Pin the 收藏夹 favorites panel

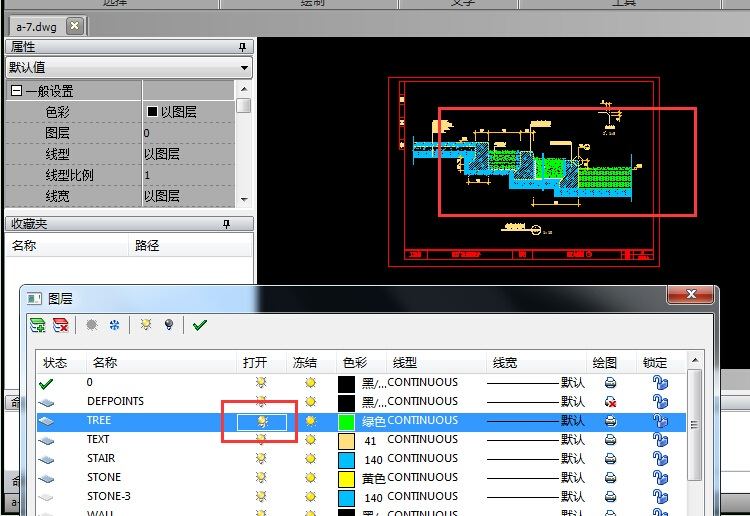(226, 224)
